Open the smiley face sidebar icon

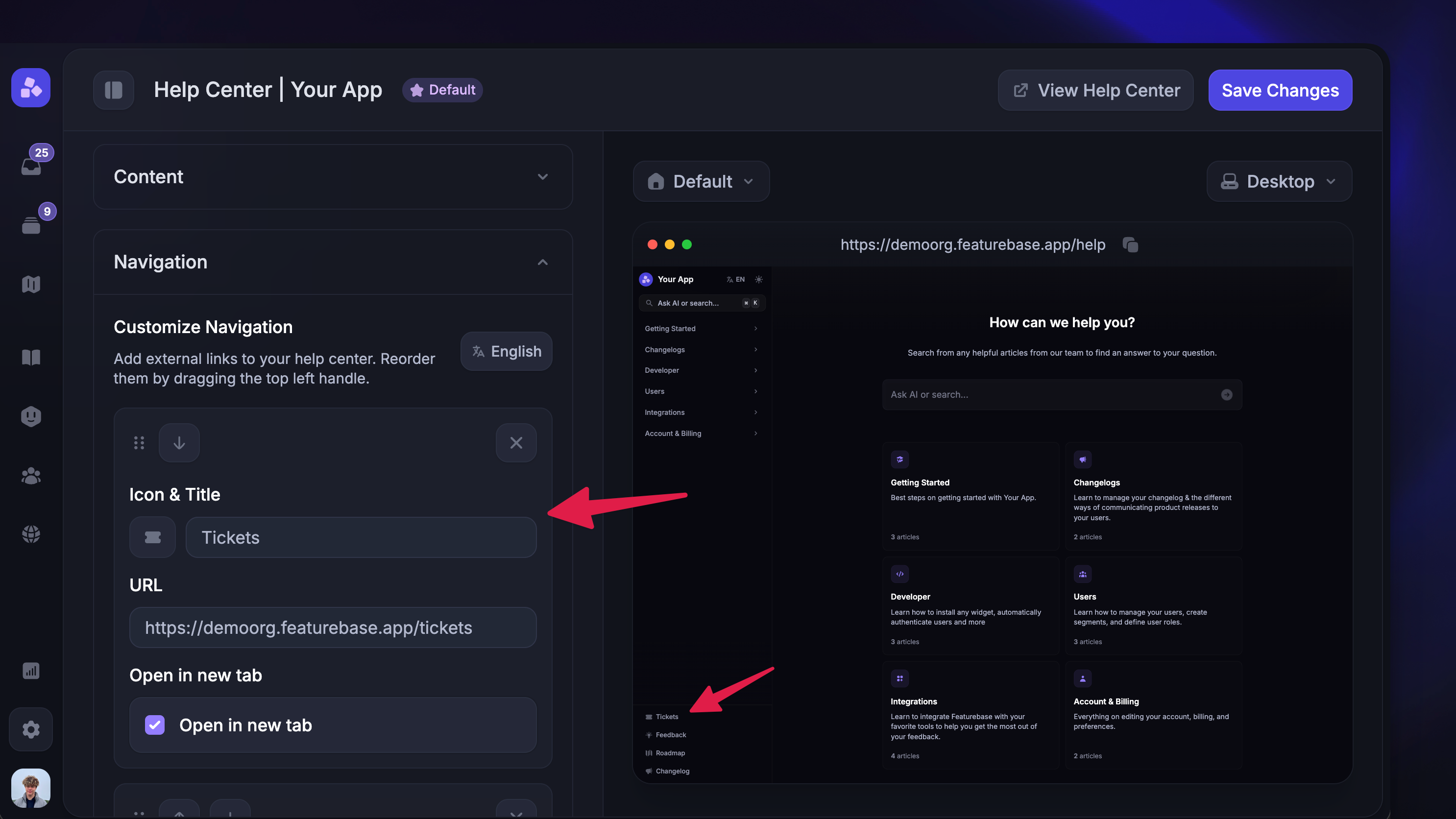[x=31, y=416]
